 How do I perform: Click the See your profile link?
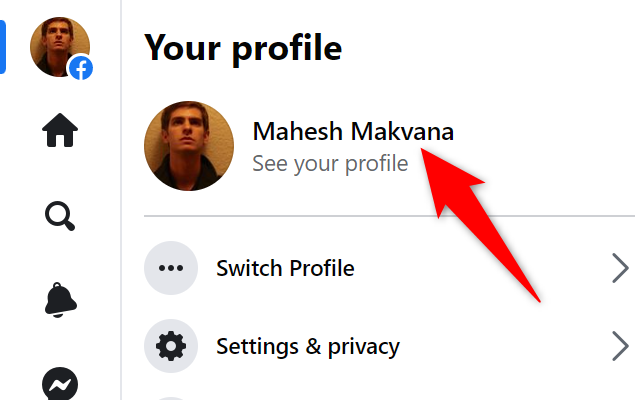tap(330, 163)
